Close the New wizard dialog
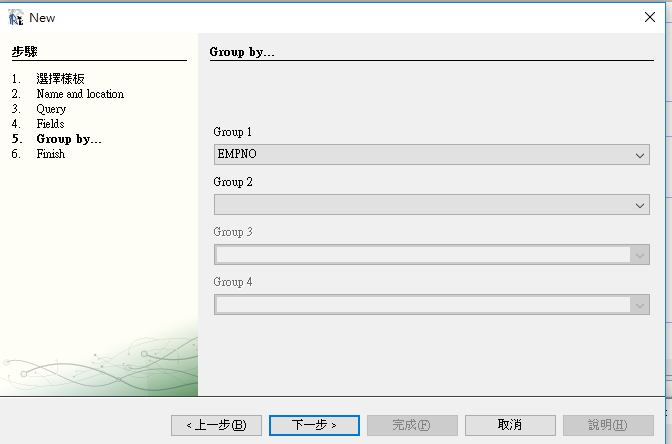 click(649, 17)
